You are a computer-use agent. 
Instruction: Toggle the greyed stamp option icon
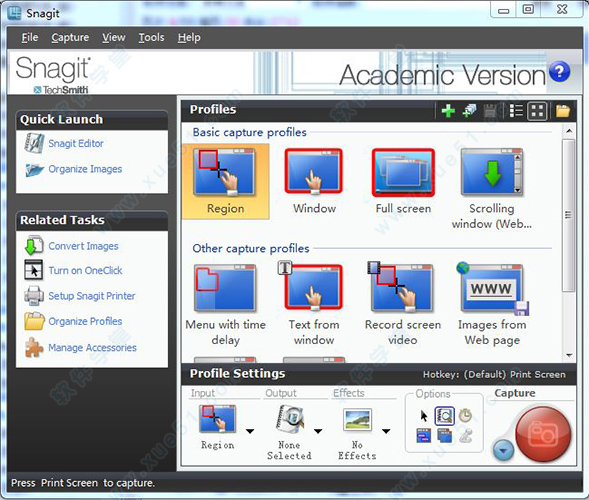pos(466,436)
